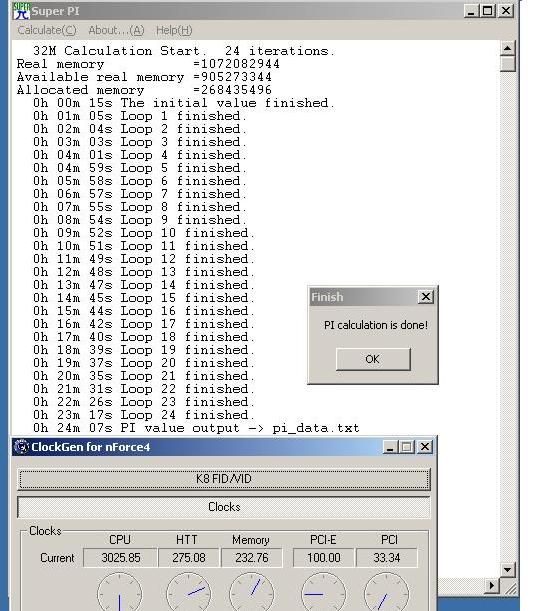Click the HTT clock dial gauge

click(188, 592)
